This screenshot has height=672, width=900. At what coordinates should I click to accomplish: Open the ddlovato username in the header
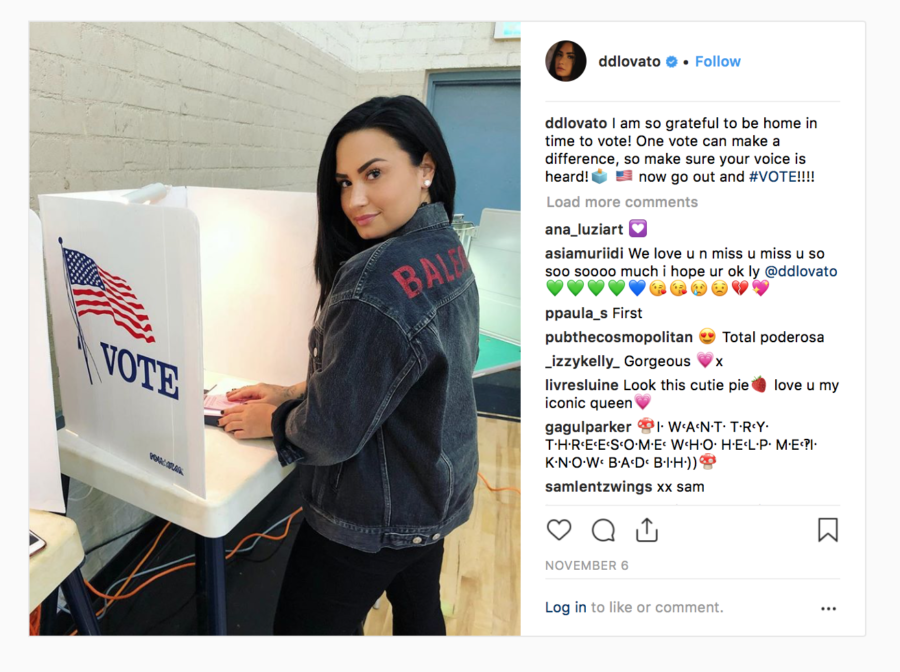pyautogui.click(x=629, y=61)
